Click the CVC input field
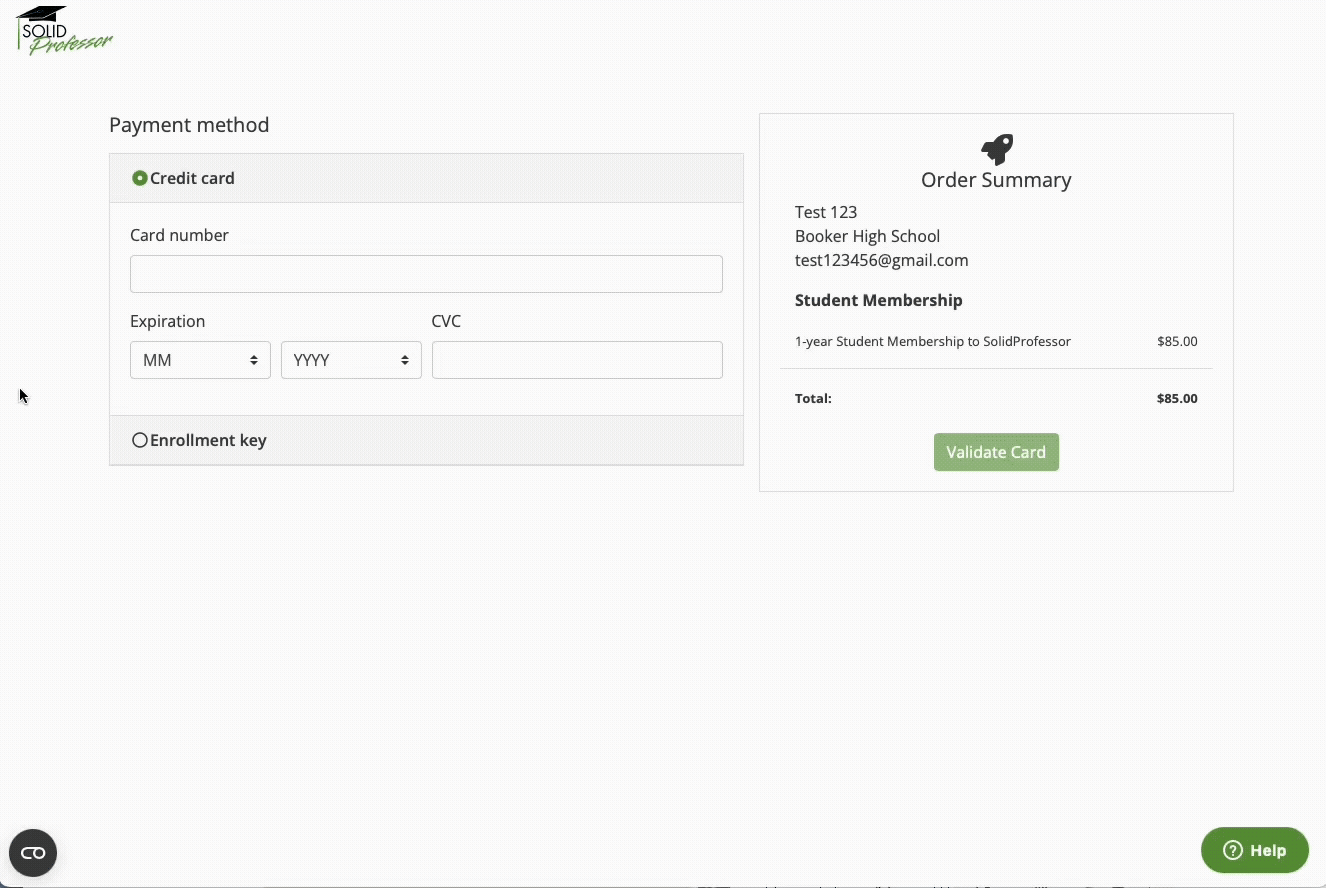1326x888 pixels. click(577, 360)
